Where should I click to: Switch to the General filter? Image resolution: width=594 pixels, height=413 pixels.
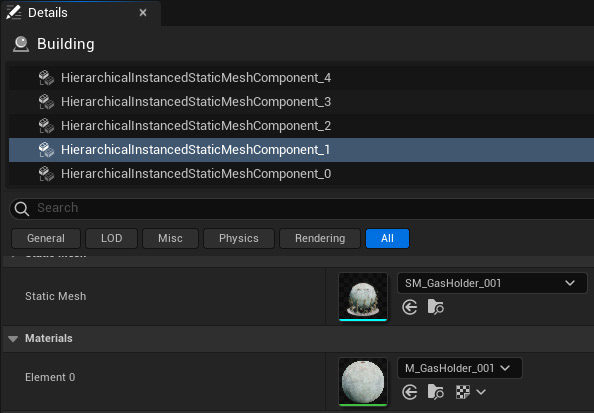click(x=46, y=238)
